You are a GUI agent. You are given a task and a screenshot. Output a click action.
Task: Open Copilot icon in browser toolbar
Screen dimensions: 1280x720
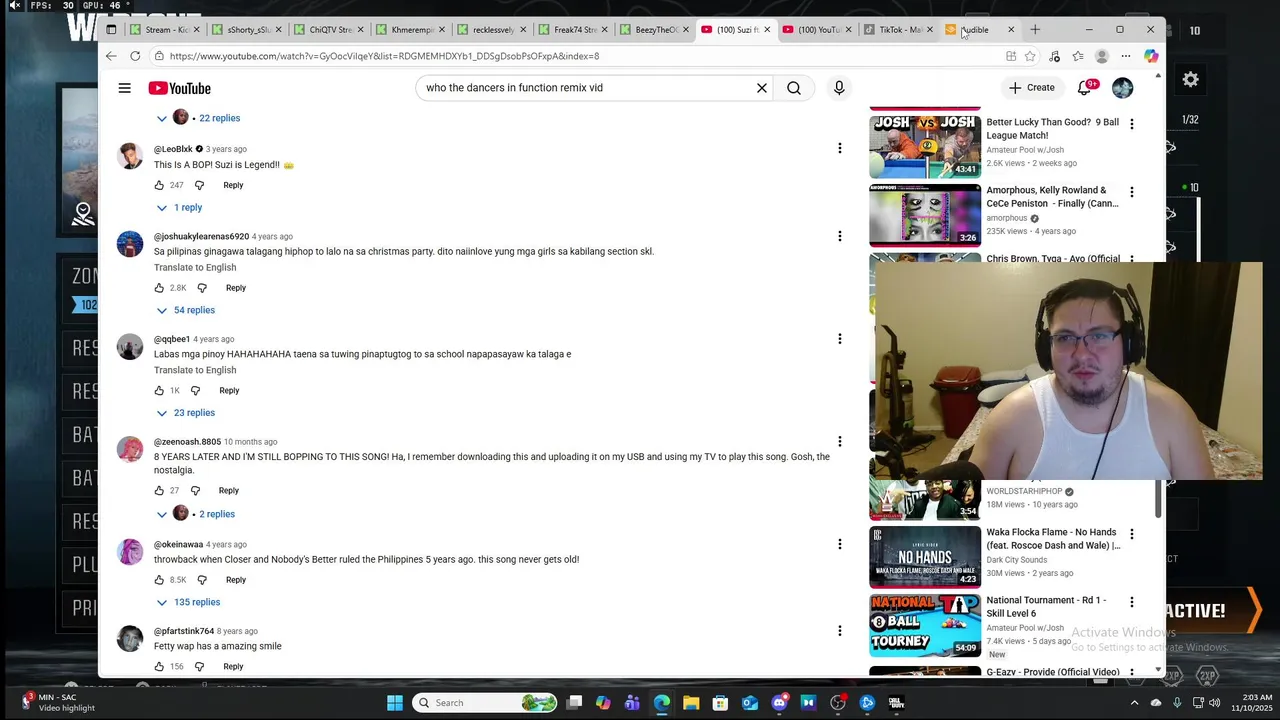click(1151, 56)
